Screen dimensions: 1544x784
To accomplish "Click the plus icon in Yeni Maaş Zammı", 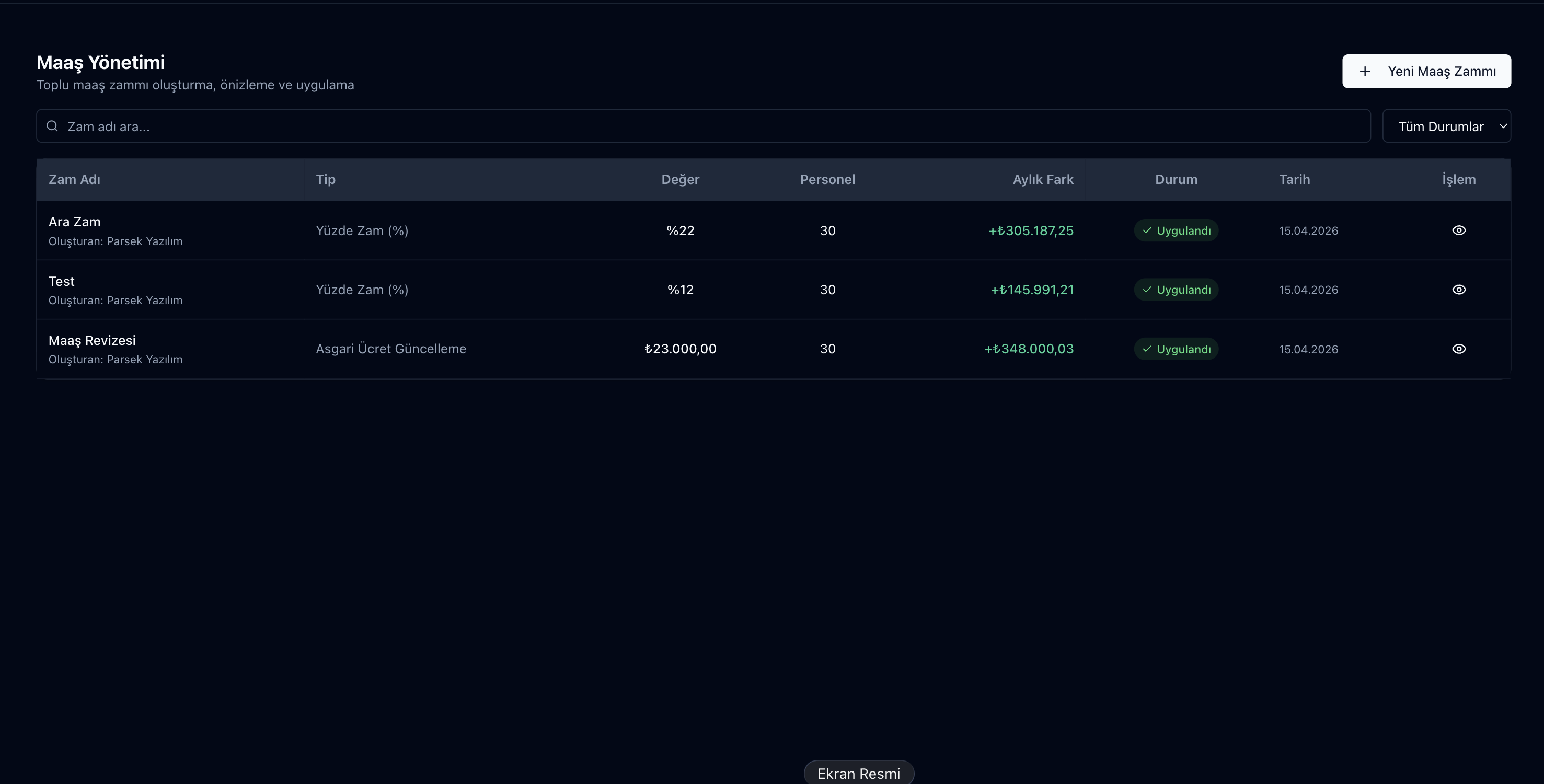I will pyautogui.click(x=1365, y=71).
